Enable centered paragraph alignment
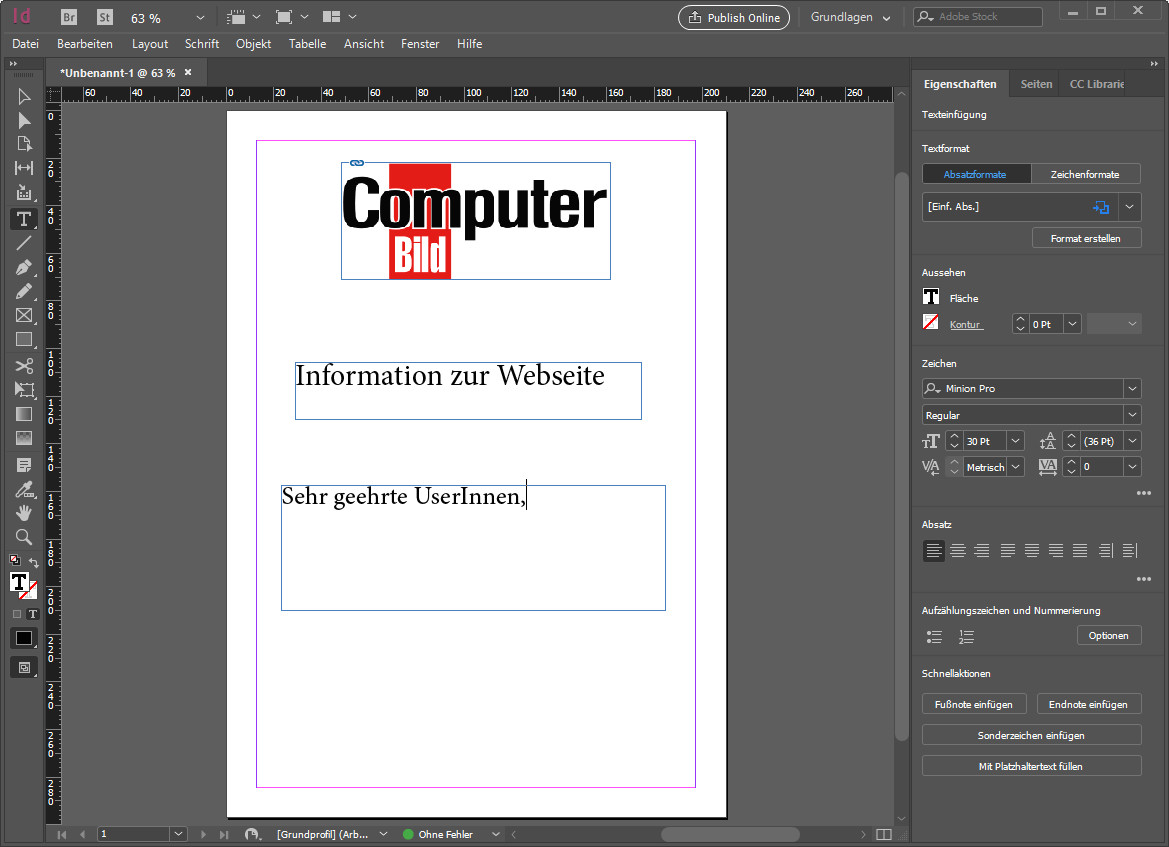Image resolution: width=1169 pixels, height=847 pixels. pyautogui.click(x=957, y=550)
